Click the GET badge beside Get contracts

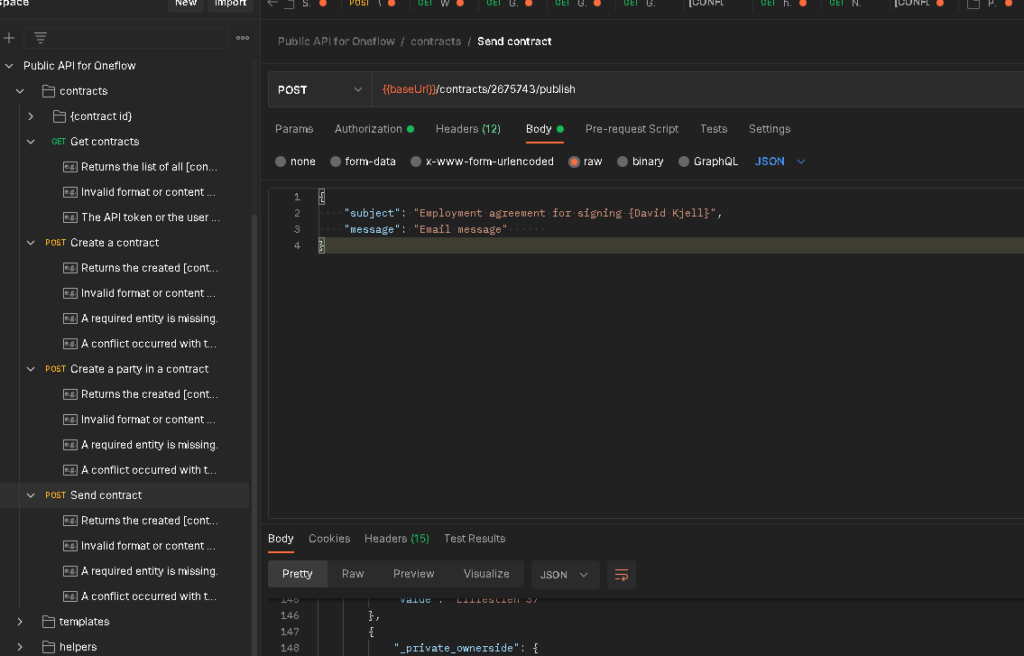(58, 141)
